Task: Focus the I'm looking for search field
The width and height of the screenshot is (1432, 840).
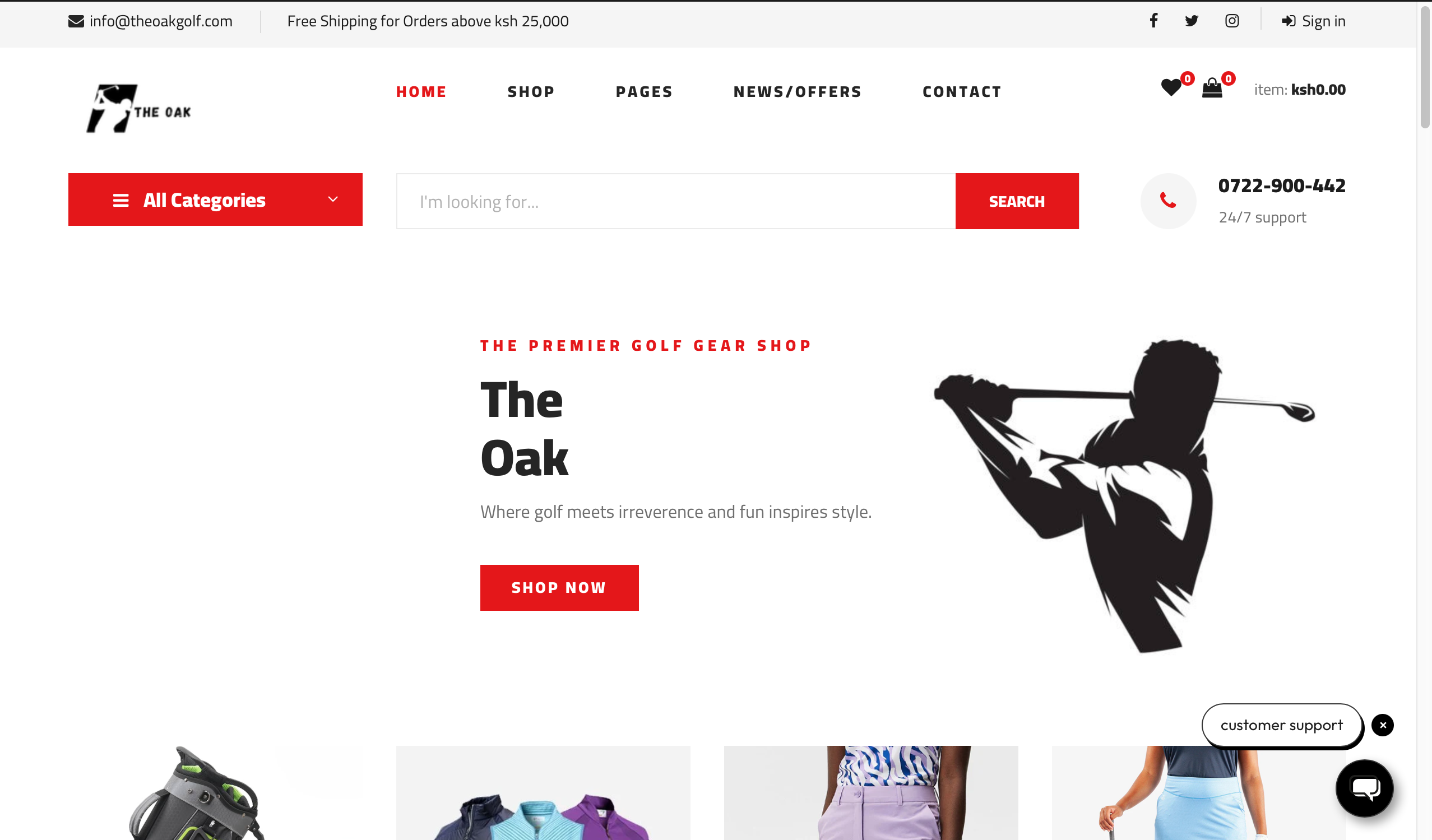Action: [676, 201]
